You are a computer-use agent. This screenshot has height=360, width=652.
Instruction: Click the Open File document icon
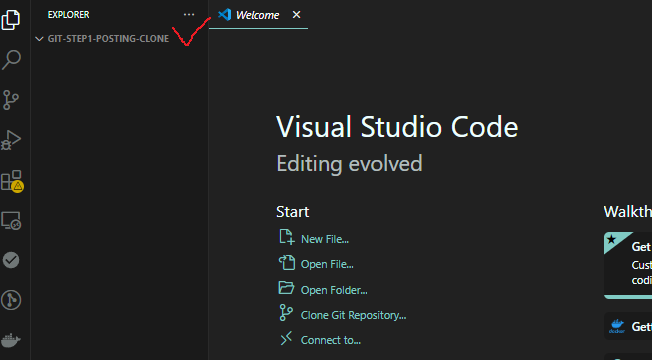pyautogui.click(x=286, y=263)
